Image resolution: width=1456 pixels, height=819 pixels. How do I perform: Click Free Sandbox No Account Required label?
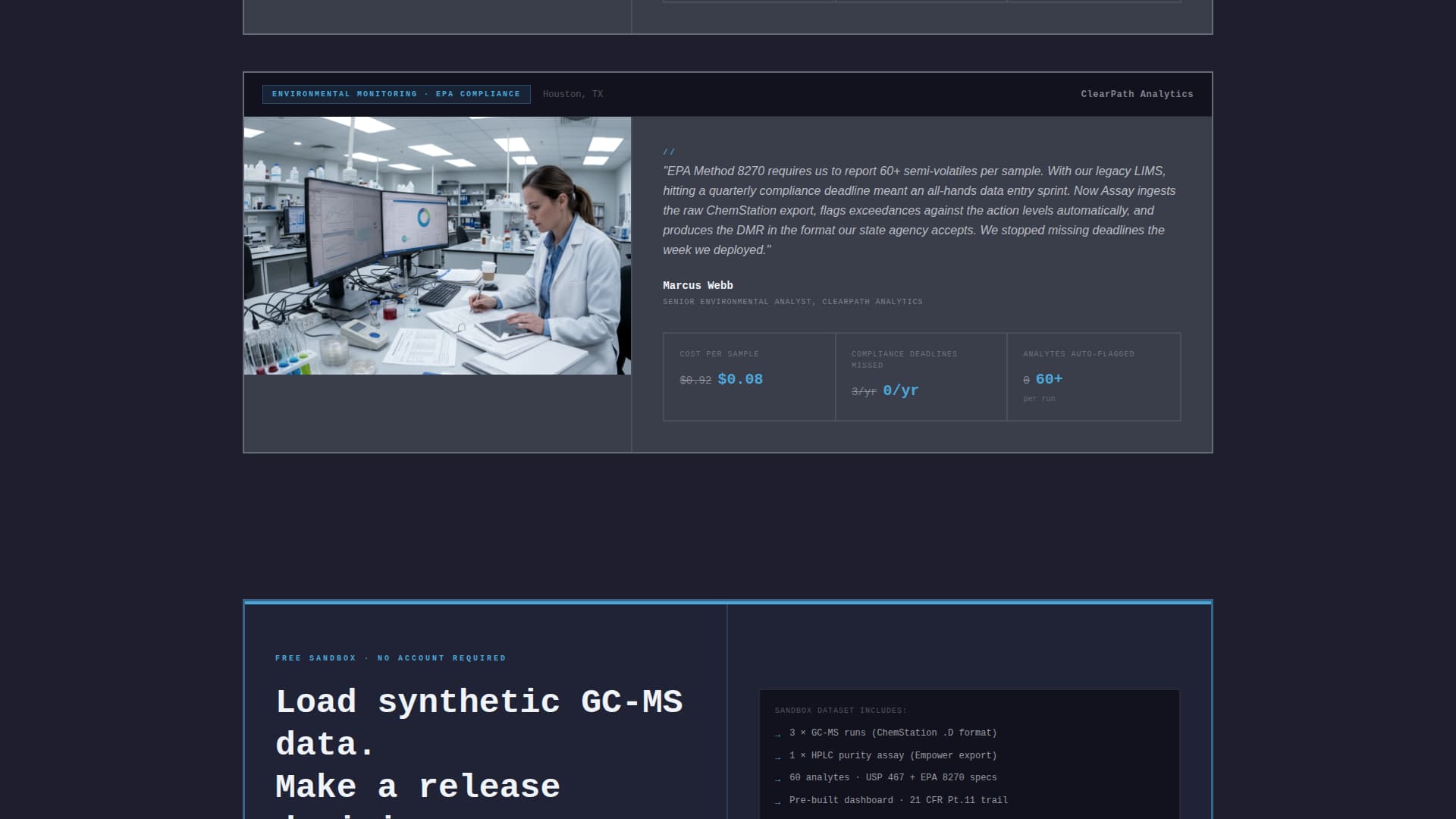391,658
